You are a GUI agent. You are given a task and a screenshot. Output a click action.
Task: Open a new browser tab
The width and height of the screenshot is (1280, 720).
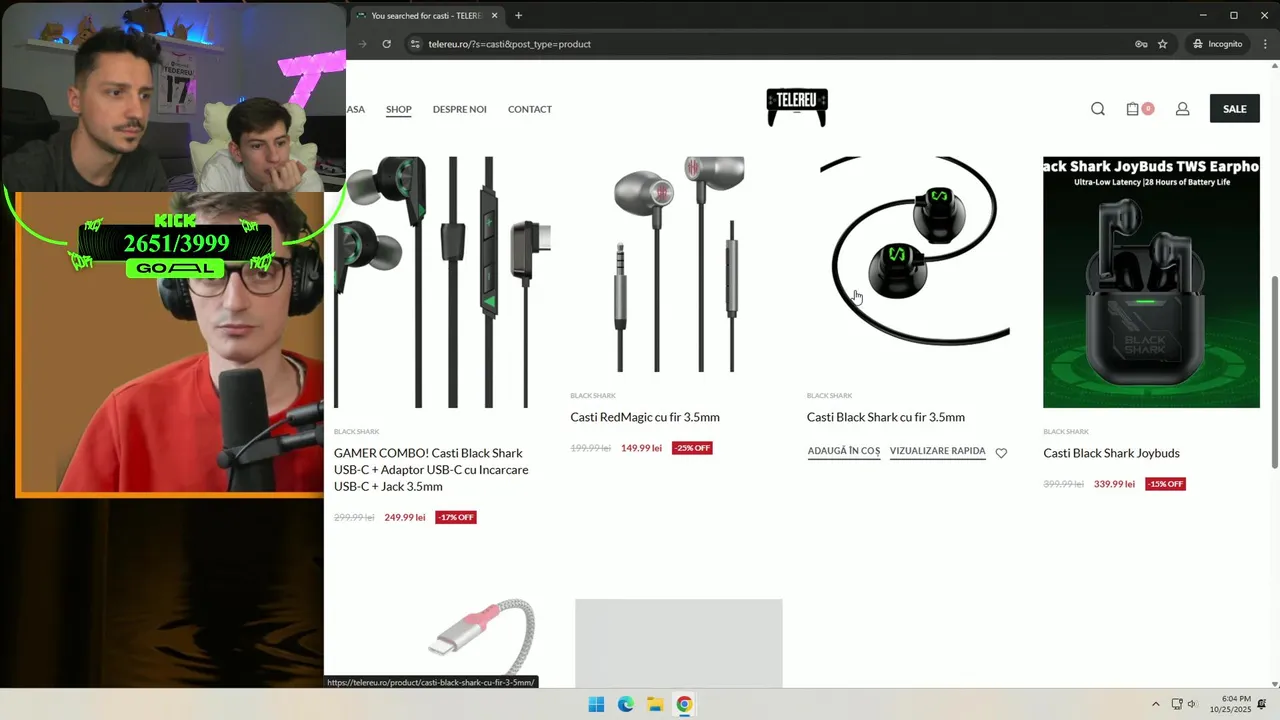pyautogui.click(x=518, y=16)
